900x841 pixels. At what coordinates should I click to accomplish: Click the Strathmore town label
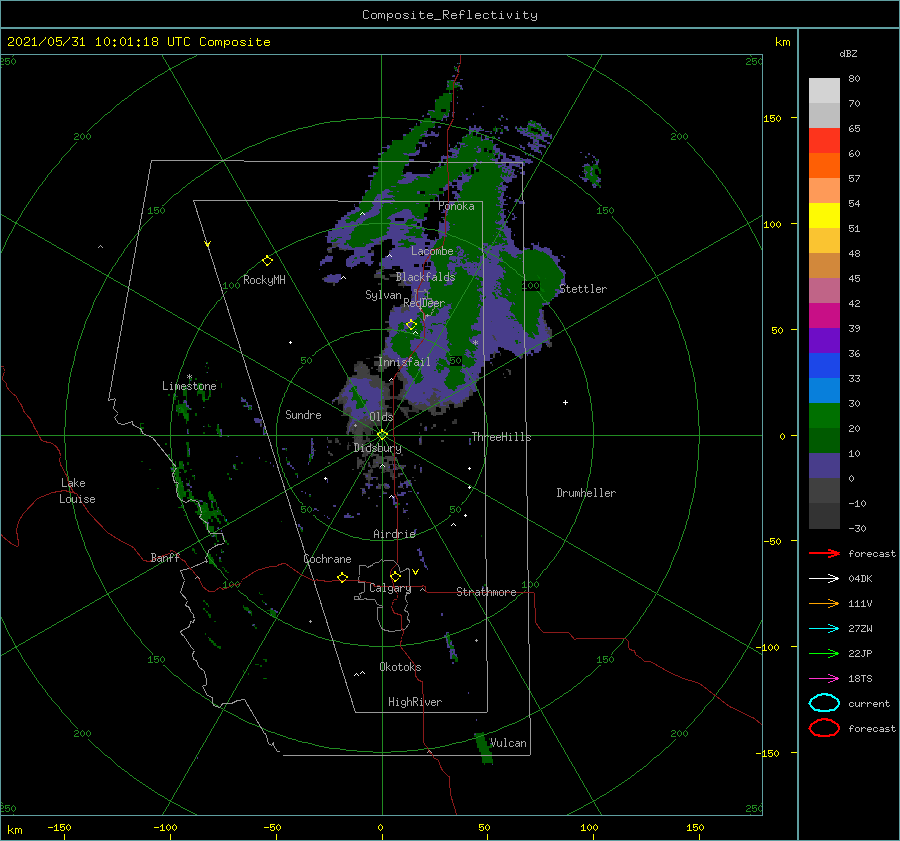click(486, 592)
